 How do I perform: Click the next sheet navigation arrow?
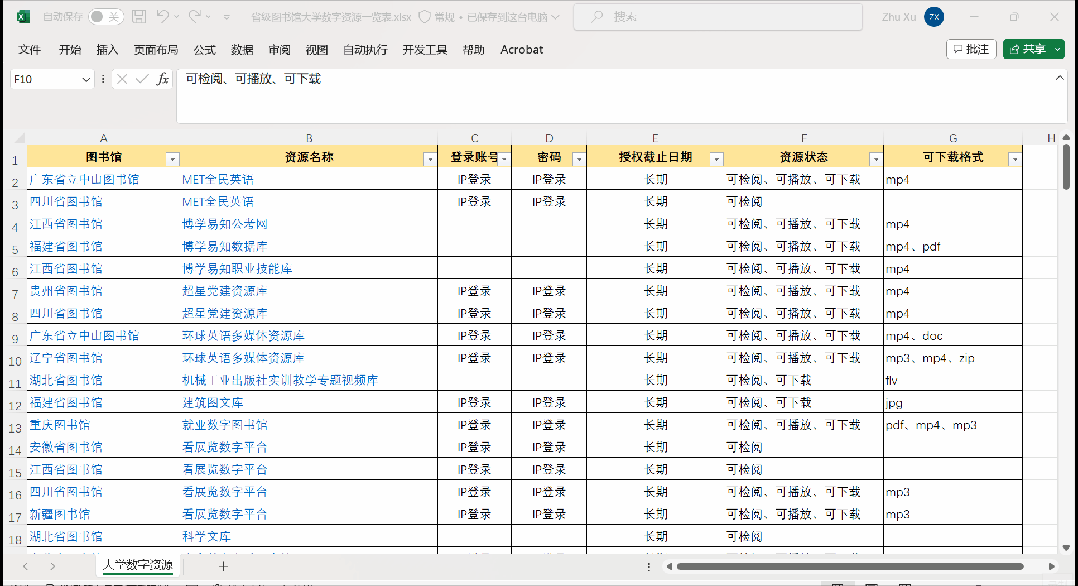click(x=53, y=566)
